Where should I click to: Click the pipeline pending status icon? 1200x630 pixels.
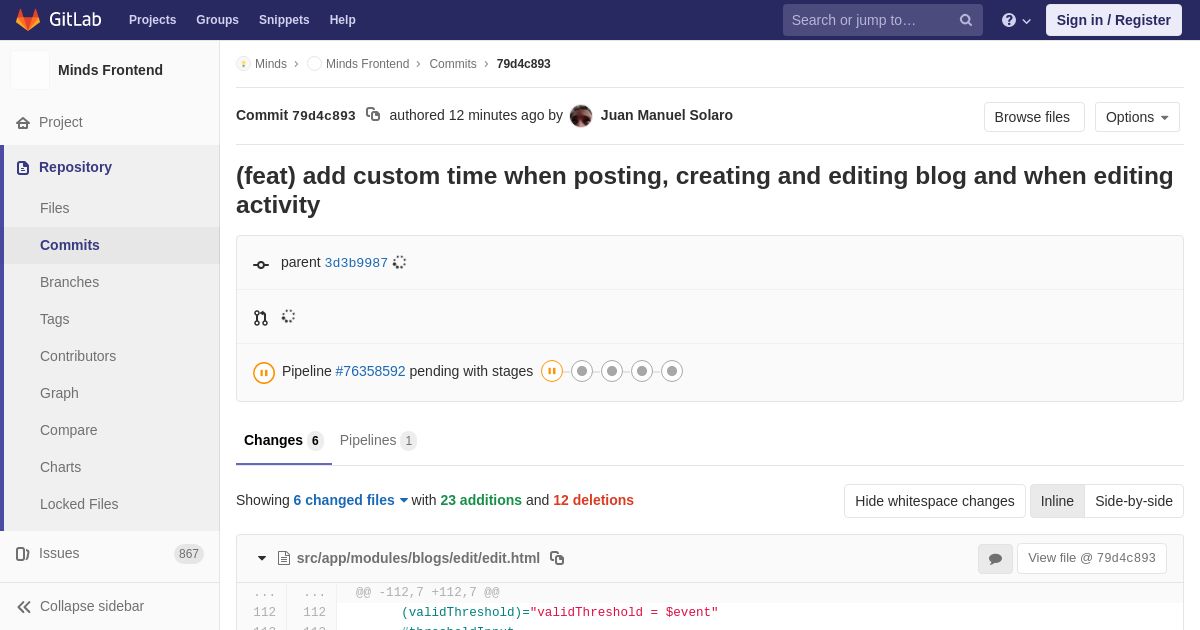pos(264,373)
